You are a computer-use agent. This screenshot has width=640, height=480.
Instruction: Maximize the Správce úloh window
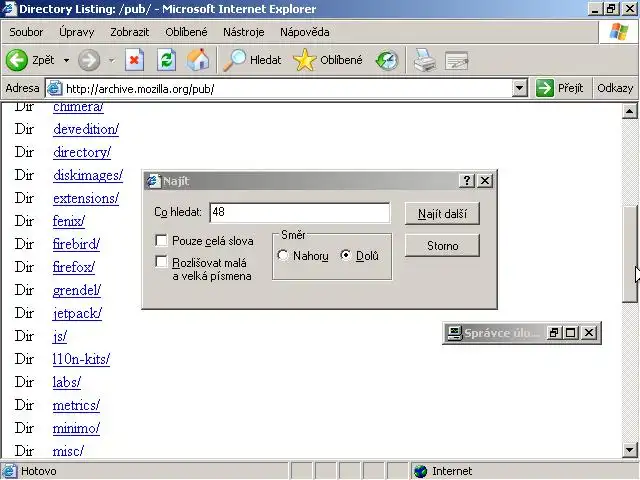[x=571, y=333]
